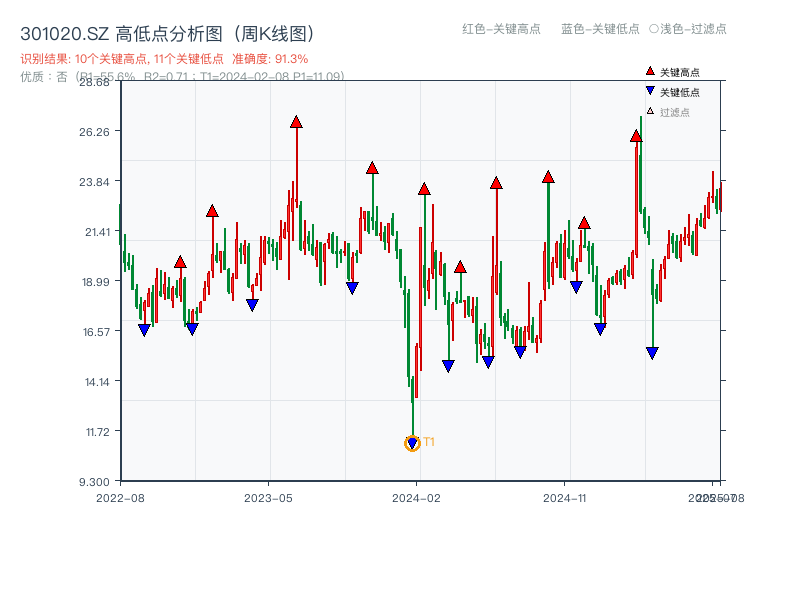Click the 2022-08 label on the x-axis

pyautogui.click(x=121, y=495)
